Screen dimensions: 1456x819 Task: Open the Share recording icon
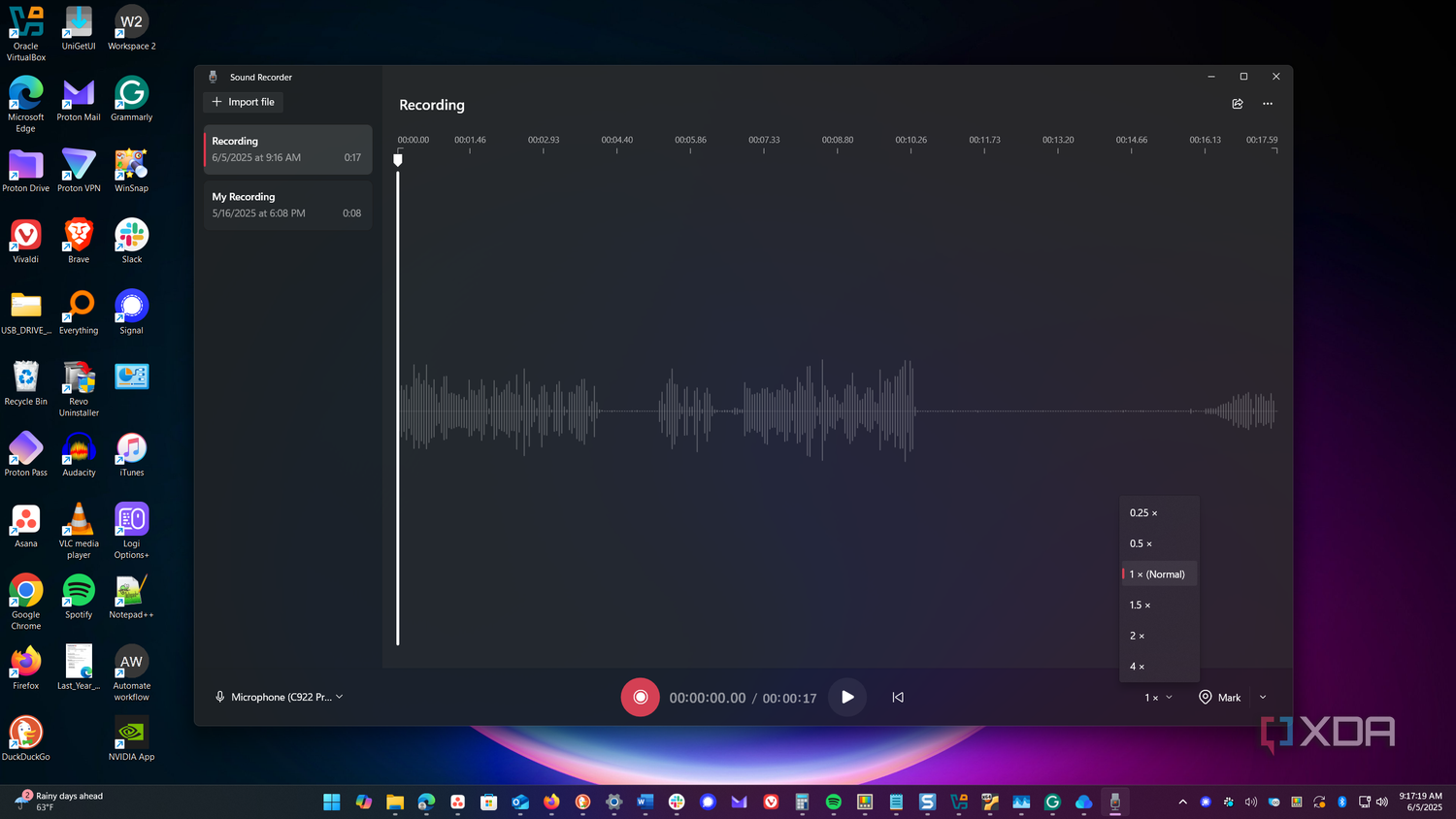coord(1238,104)
